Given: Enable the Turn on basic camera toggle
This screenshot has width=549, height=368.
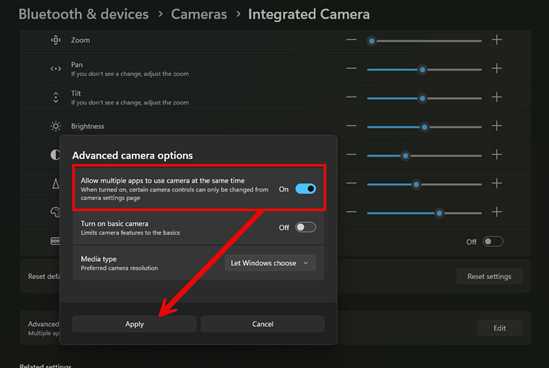Looking at the screenshot, I should click(x=306, y=228).
